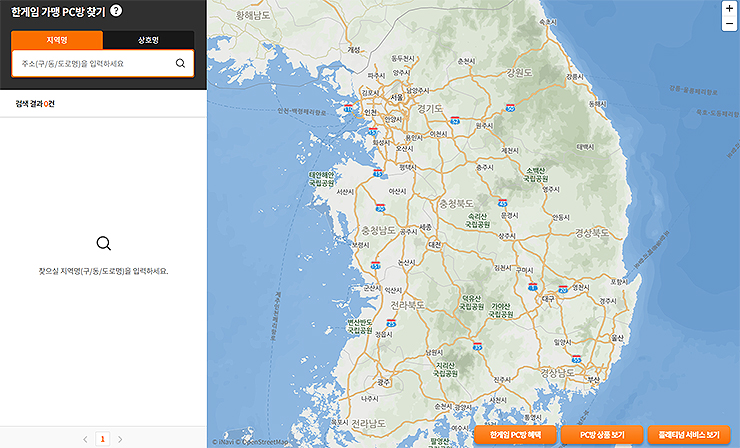Go to previous results page arrow
The height and width of the screenshot is (448, 740).
pyautogui.click(x=85, y=439)
